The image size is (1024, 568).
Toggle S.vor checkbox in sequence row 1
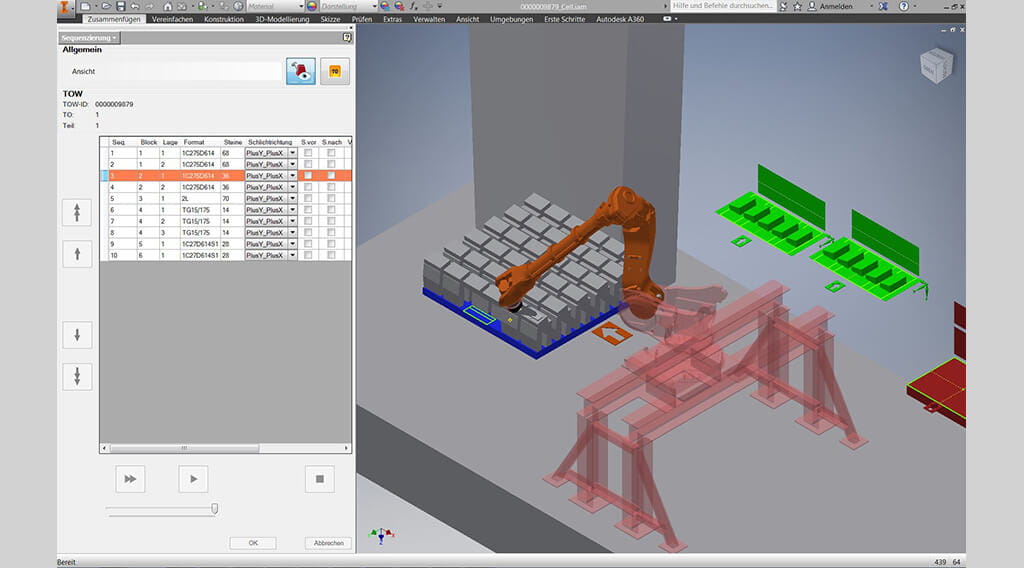click(x=308, y=152)
